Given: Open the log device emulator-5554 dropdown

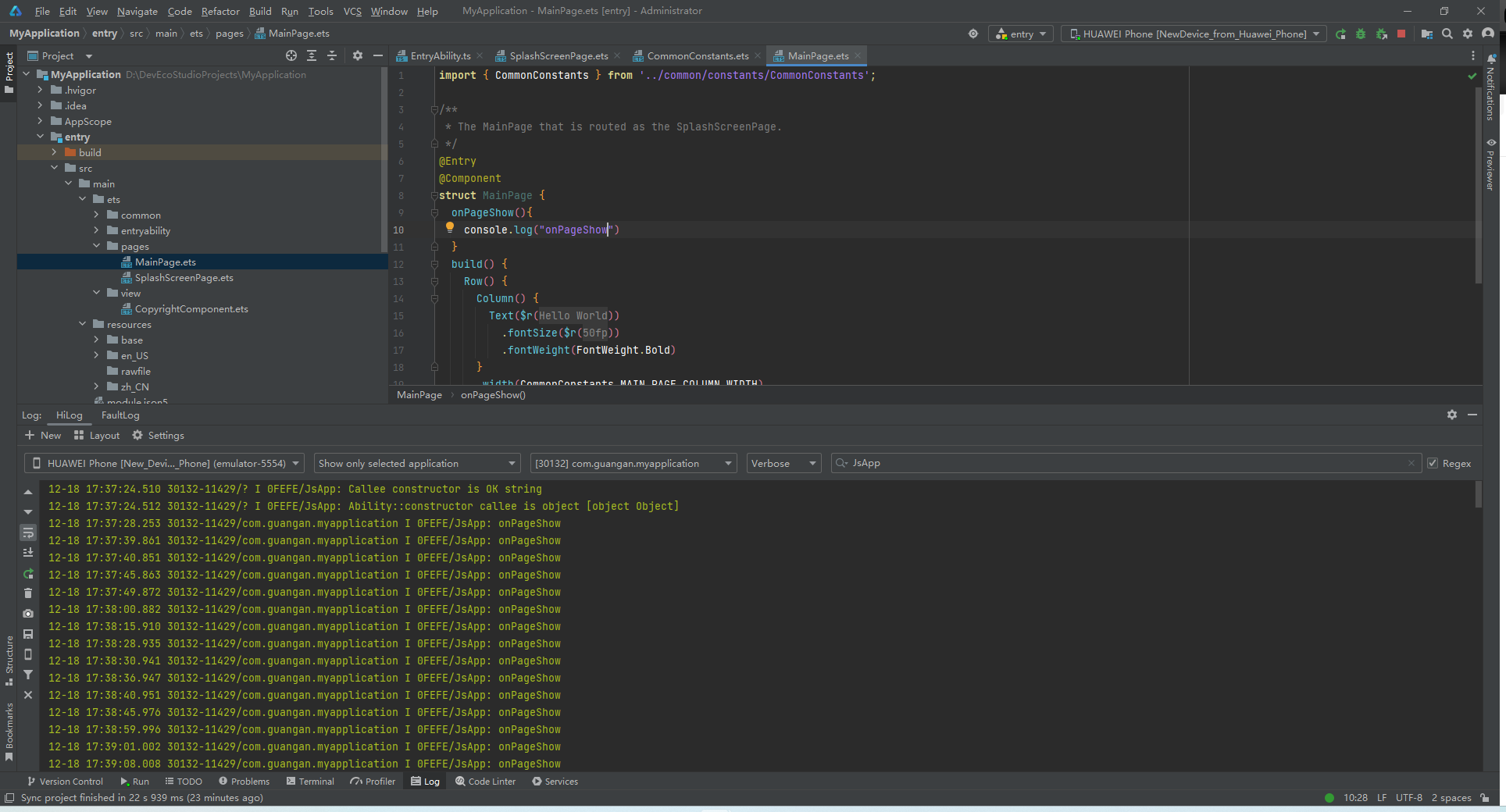Looking at the screenshot, I should [164, 463].
